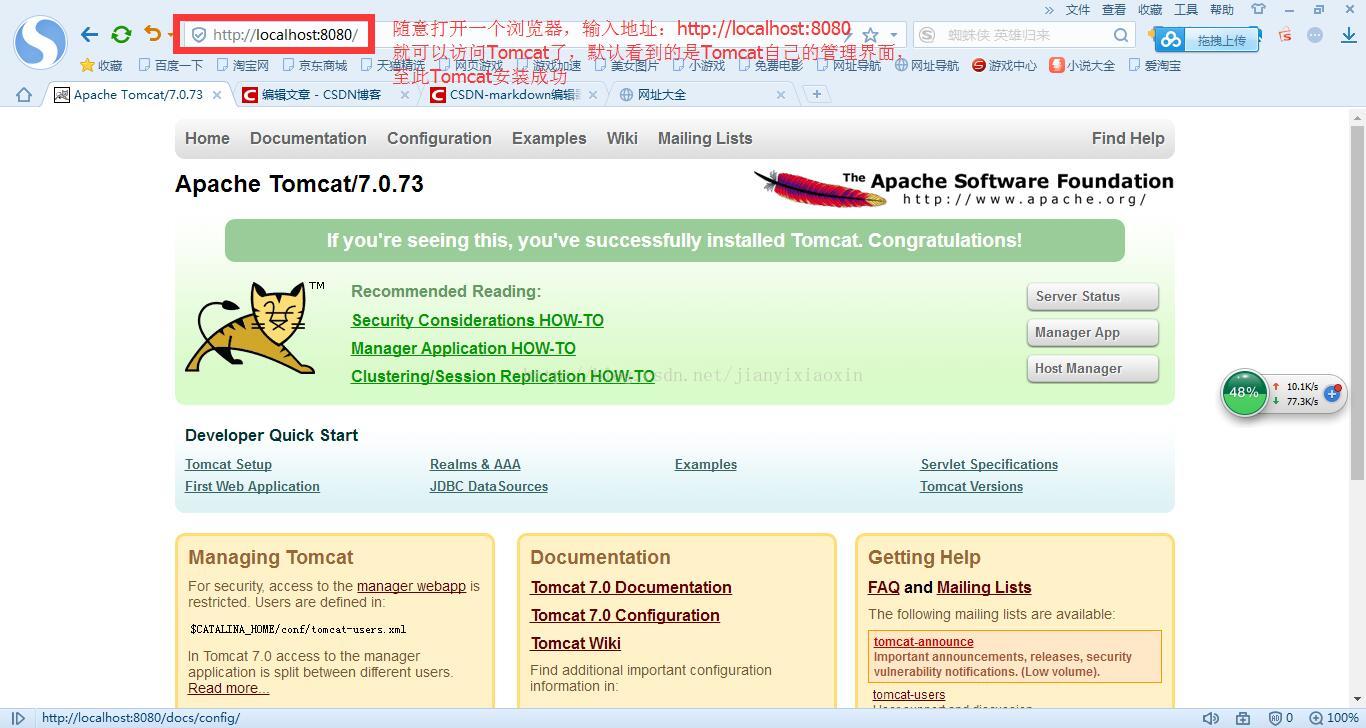
Task: Open the 小说大全 bookmark
Action: [x=1082, y=65]
